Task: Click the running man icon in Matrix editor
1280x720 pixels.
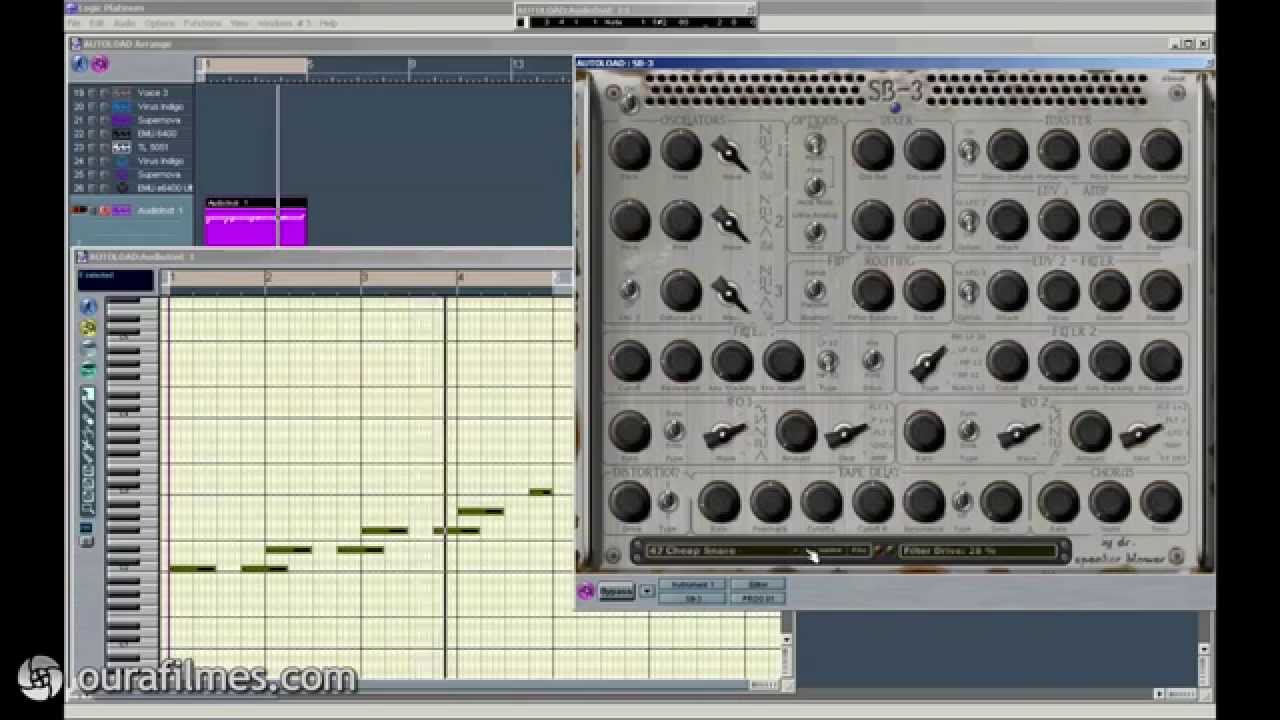Action: click(x=88, y=307)
